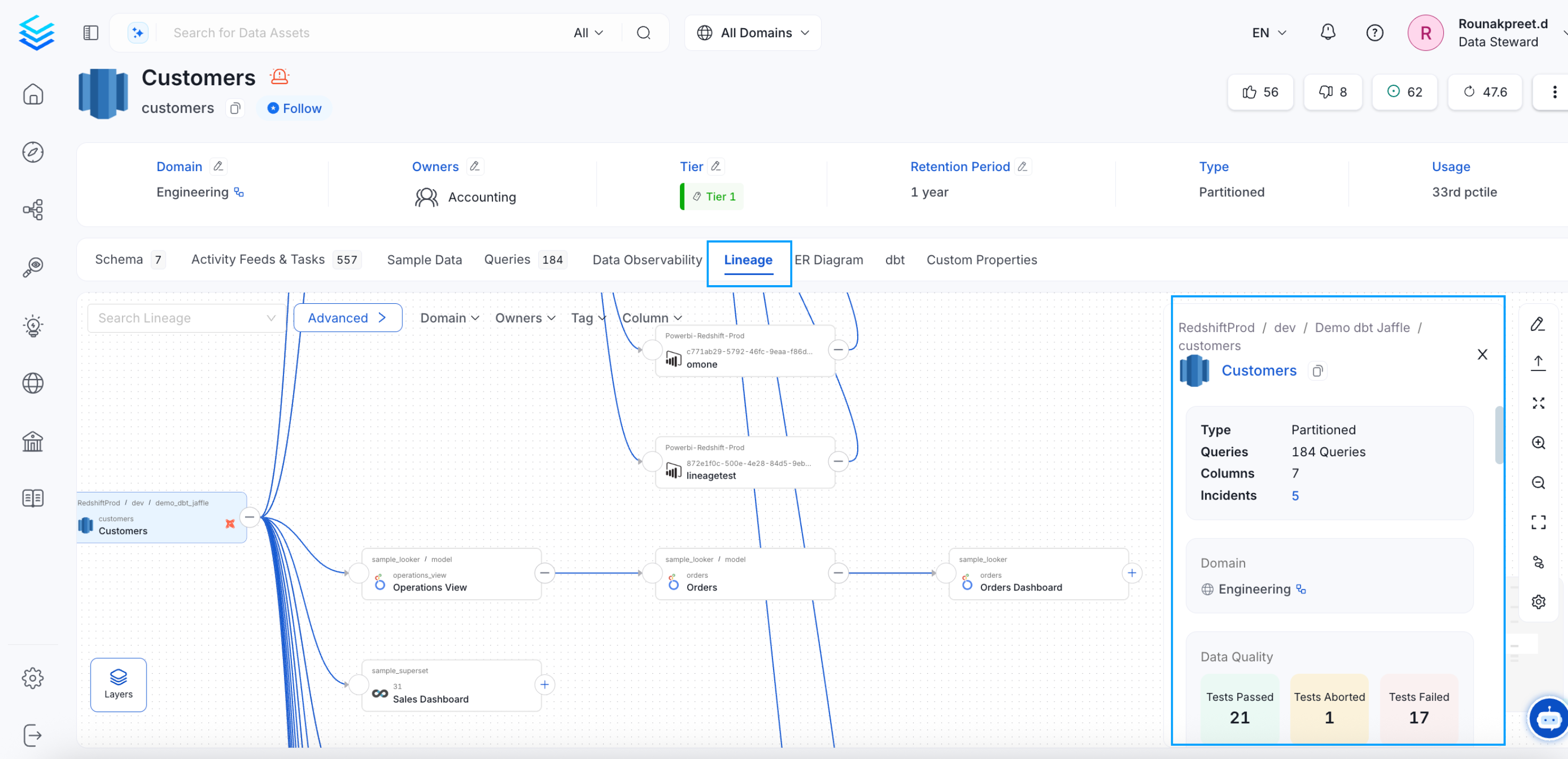Zoom in using the magnifier icon
Screen dimensions: 1568x759
pyautogui.click(x=1539, y=443)
